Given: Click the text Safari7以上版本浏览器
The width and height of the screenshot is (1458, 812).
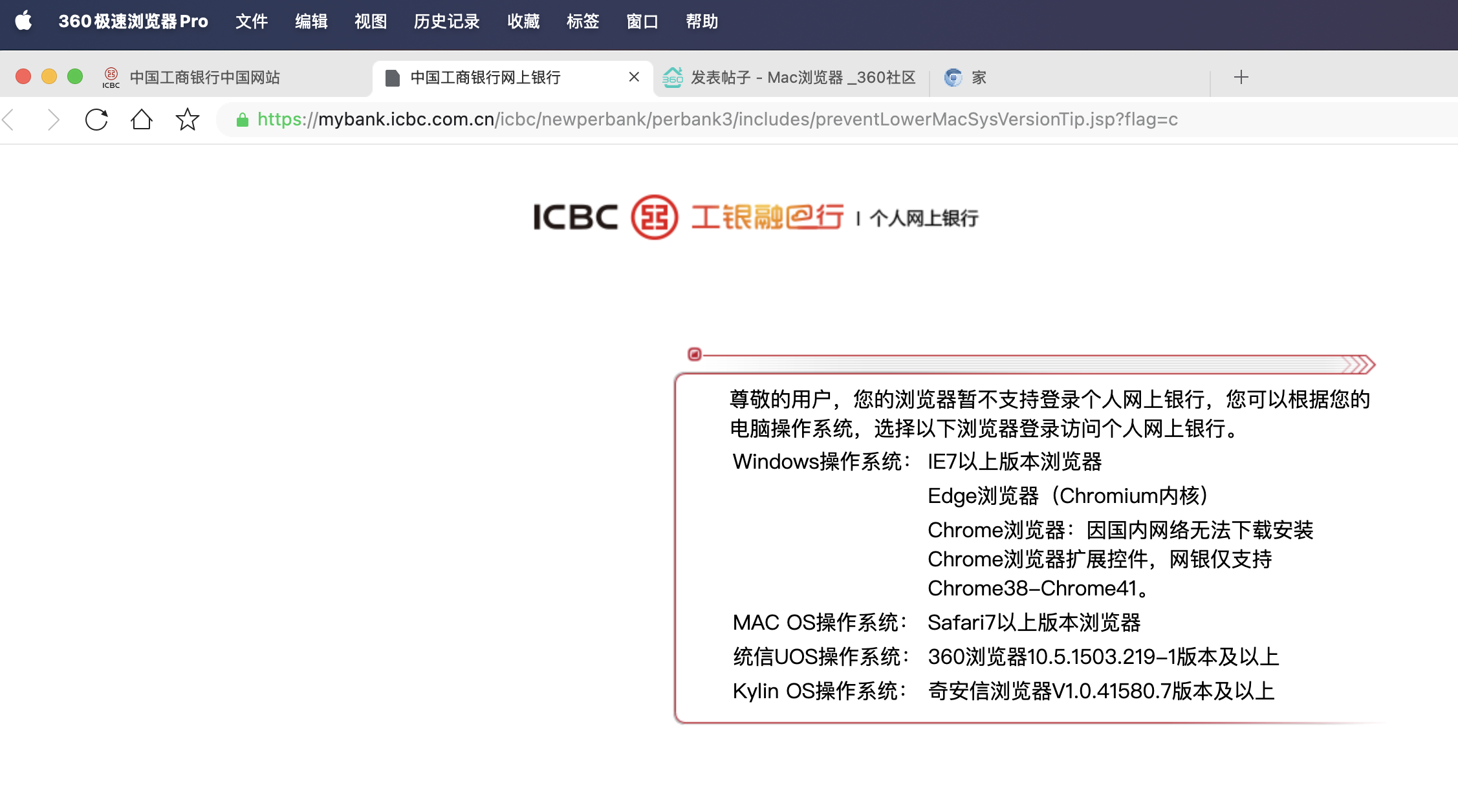Looking at the screenshot, I should pos(1034,623).
